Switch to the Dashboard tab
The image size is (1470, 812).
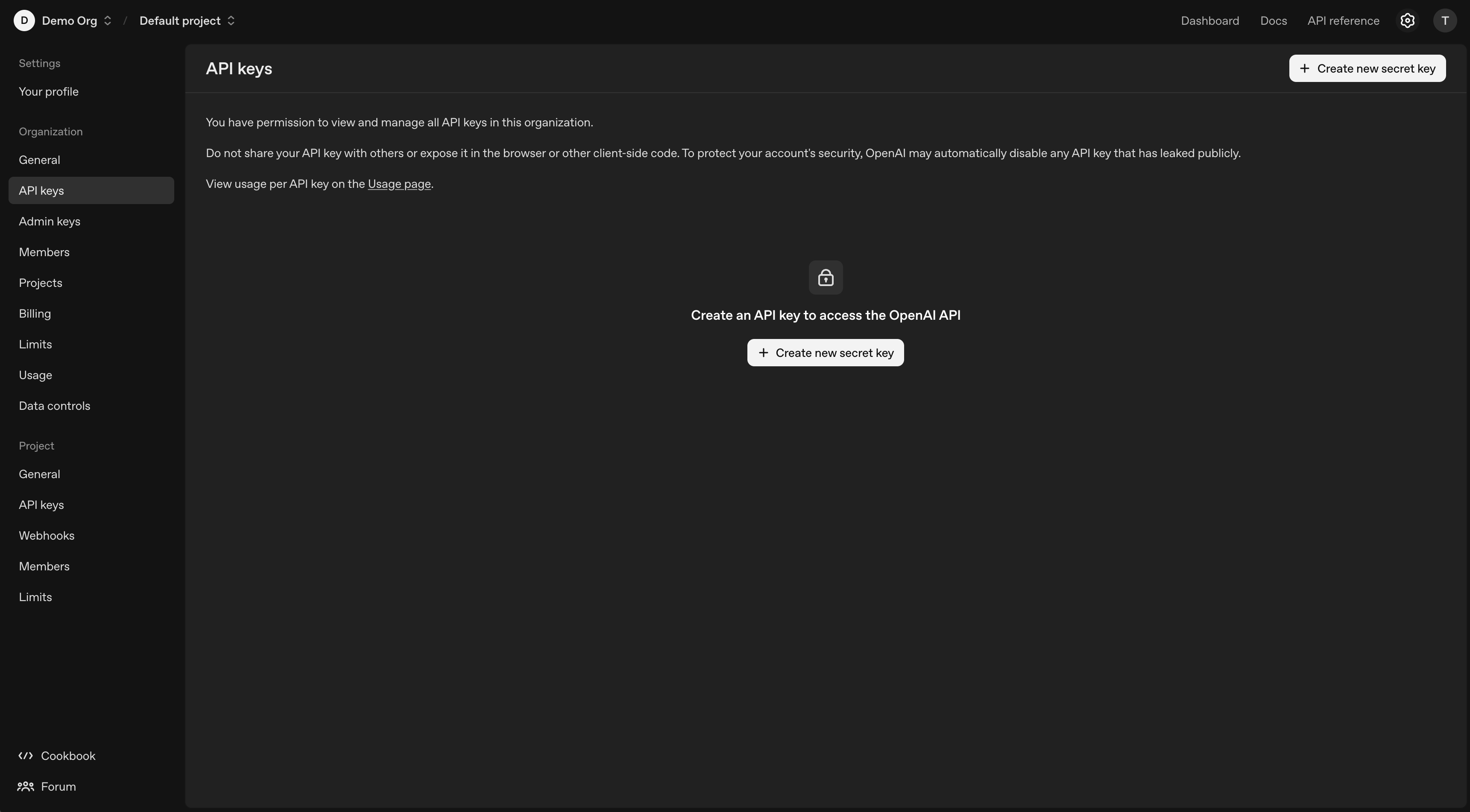(1209, 20)
